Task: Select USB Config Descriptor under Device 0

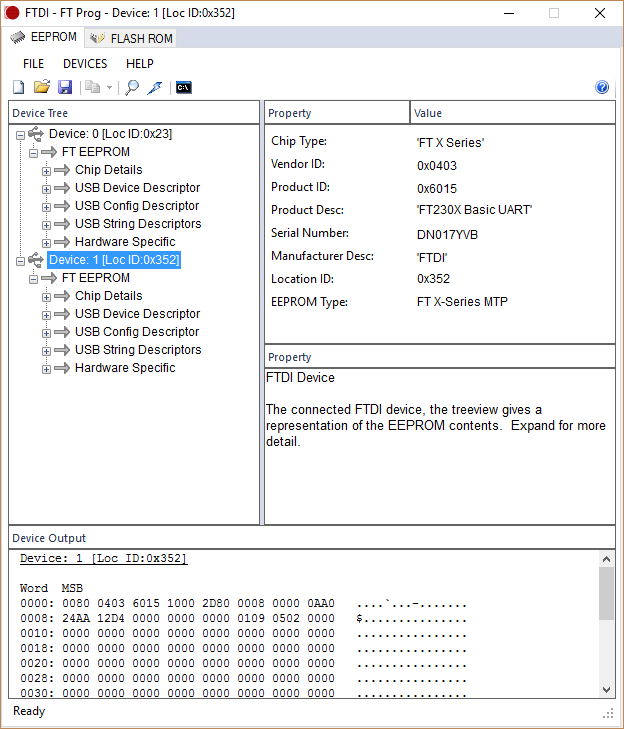Action: coord(137,206)
